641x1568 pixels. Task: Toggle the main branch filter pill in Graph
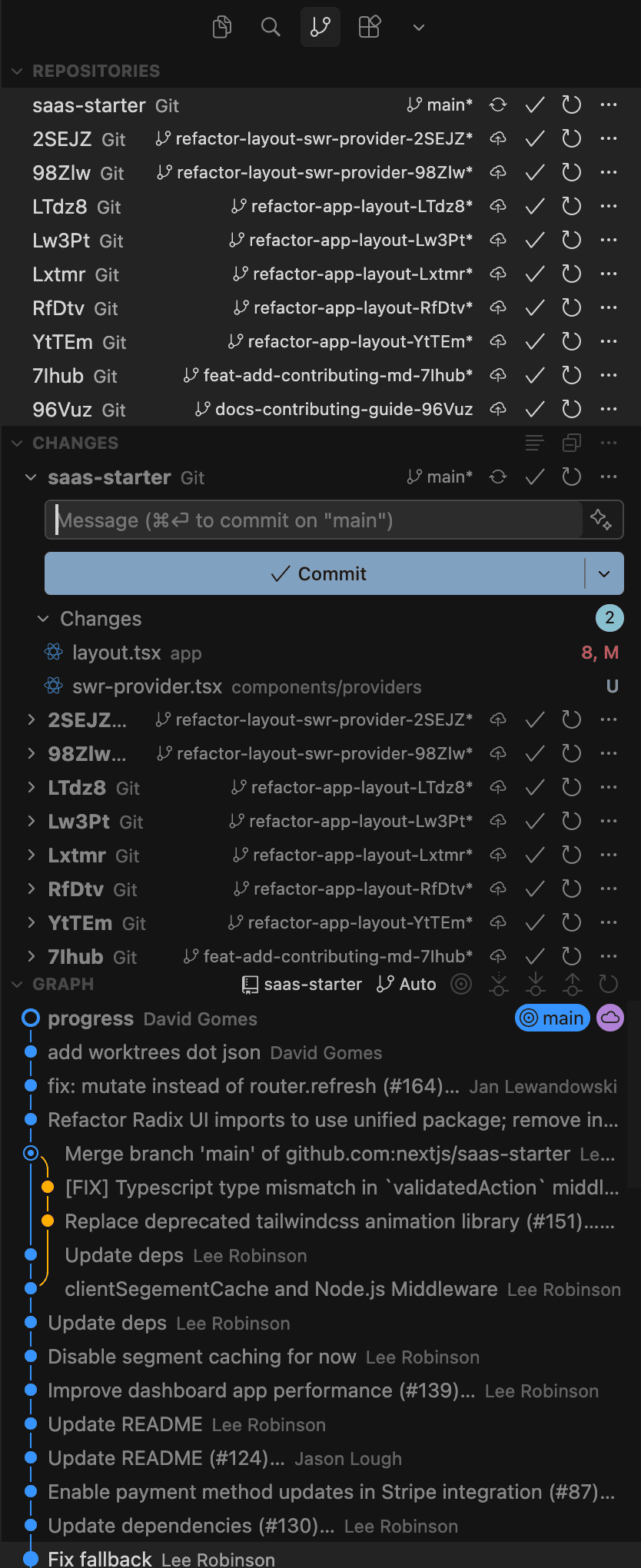pyautogui.click(x=552, y=1018)
